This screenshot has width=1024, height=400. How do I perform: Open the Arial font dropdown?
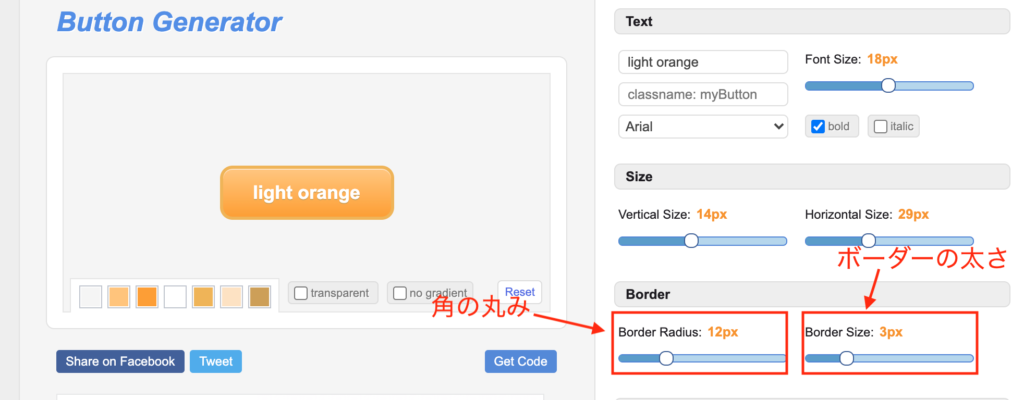click(703, 126)
